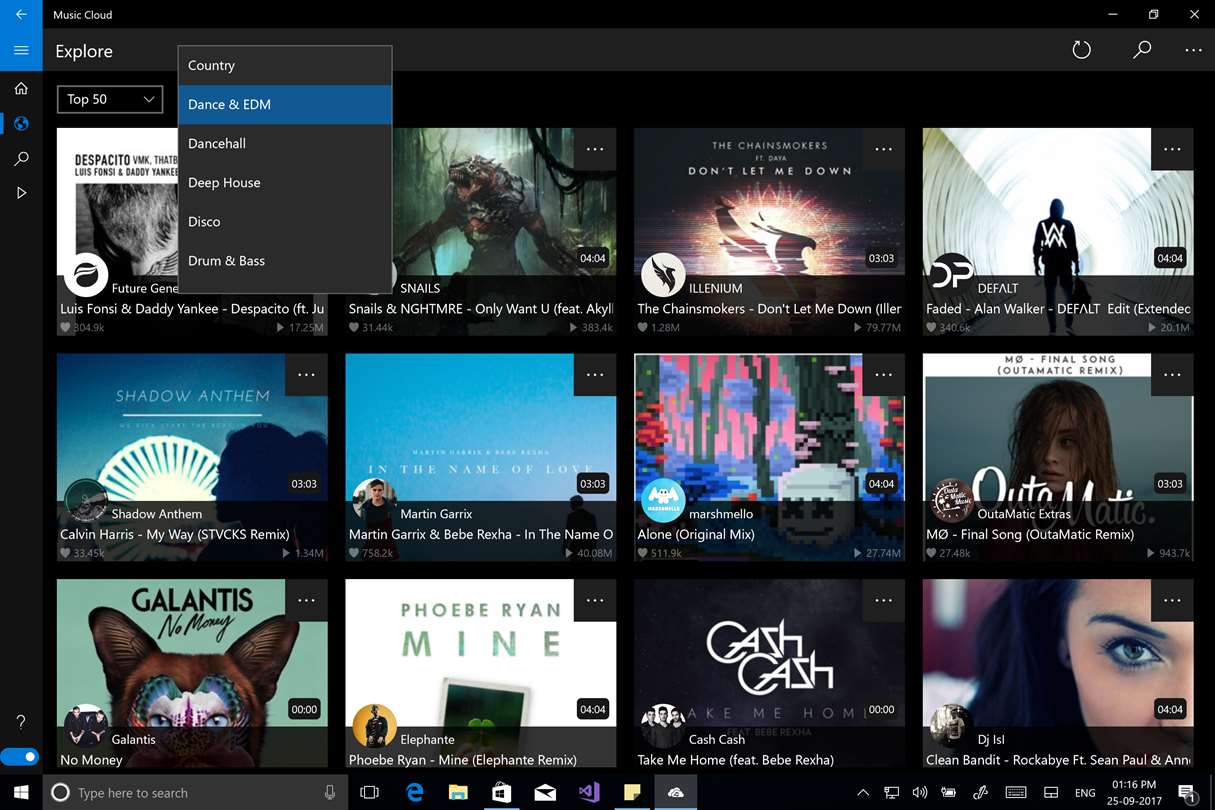Launch Microsoft Edge from the taskbar
Screen dimensions: 1215x810
point(414,792)
